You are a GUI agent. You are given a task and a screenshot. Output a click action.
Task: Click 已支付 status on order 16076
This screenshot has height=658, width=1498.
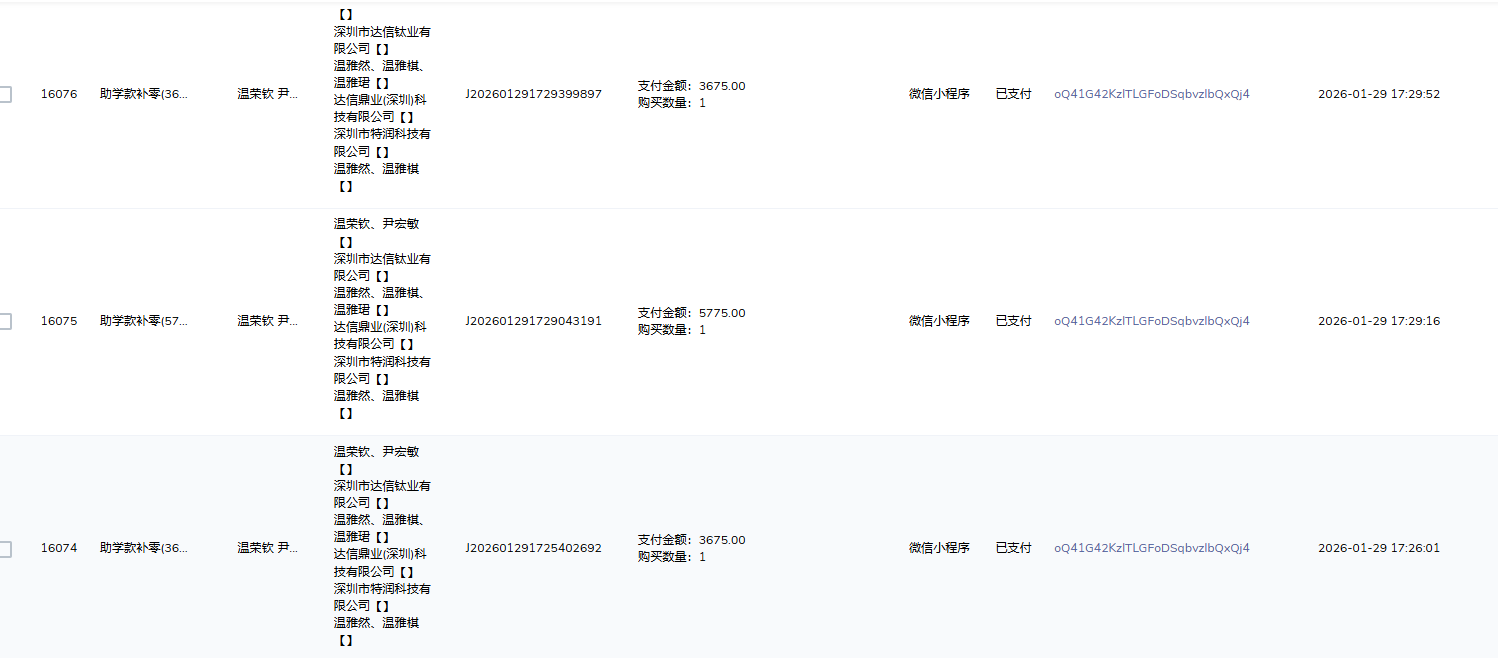pos(1013,93)
